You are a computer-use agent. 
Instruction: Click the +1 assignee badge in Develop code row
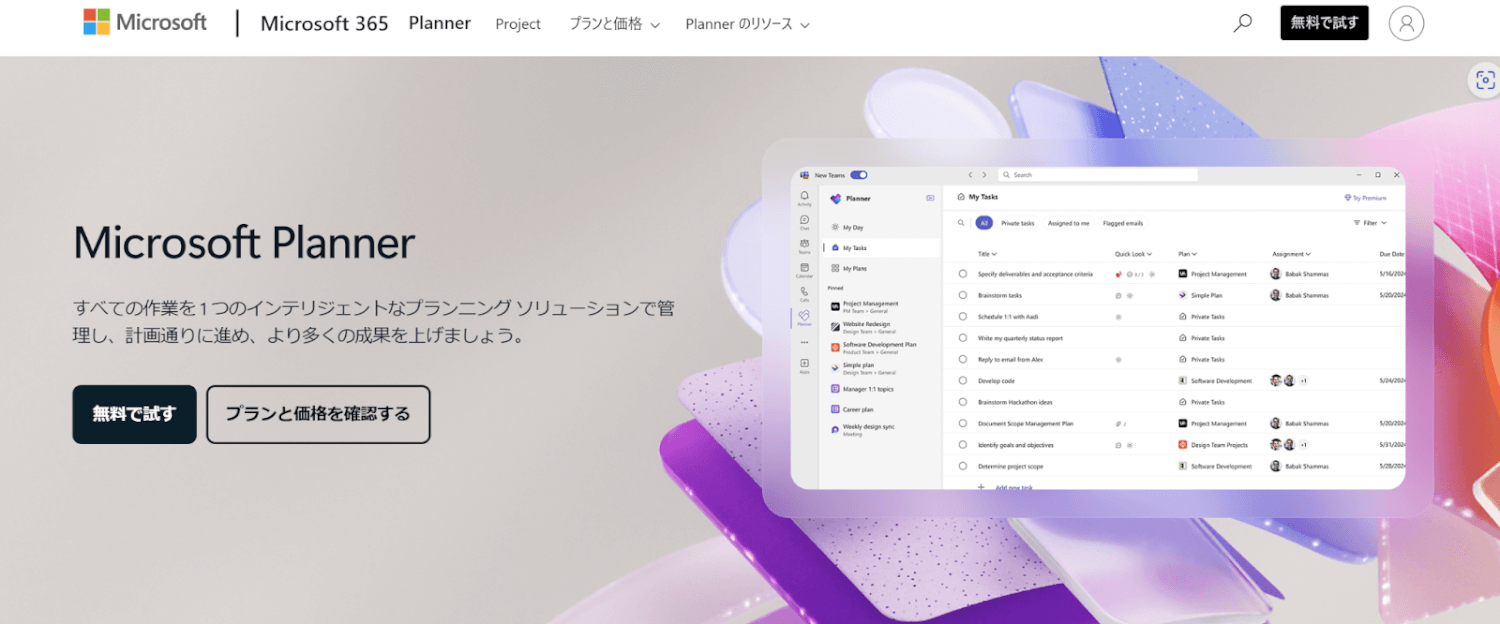(1304, 381)
